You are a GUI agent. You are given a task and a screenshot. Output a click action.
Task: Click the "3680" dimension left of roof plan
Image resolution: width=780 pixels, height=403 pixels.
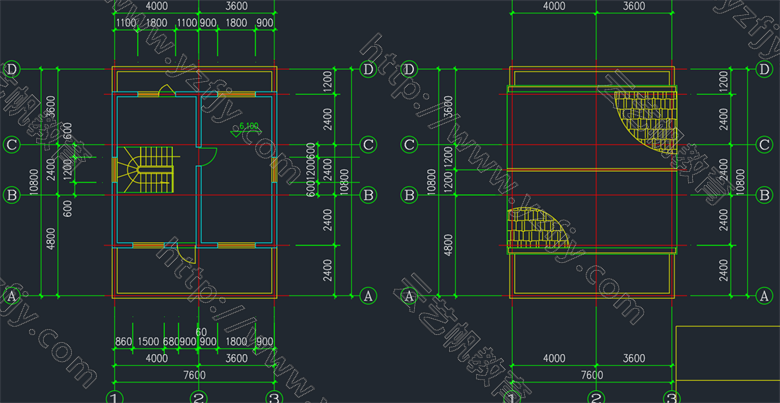pyautogui.click(x=449, y=107)
